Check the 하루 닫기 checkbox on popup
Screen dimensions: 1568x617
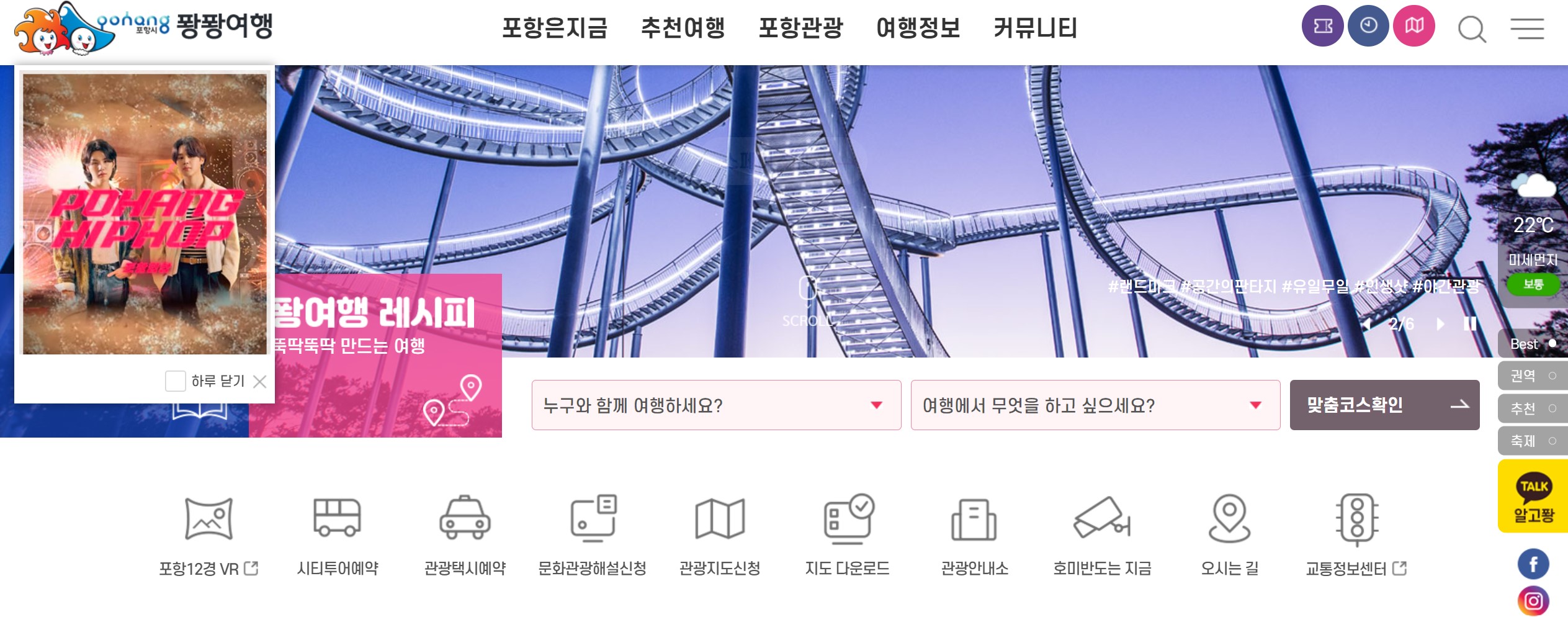(x=175, y=381)
